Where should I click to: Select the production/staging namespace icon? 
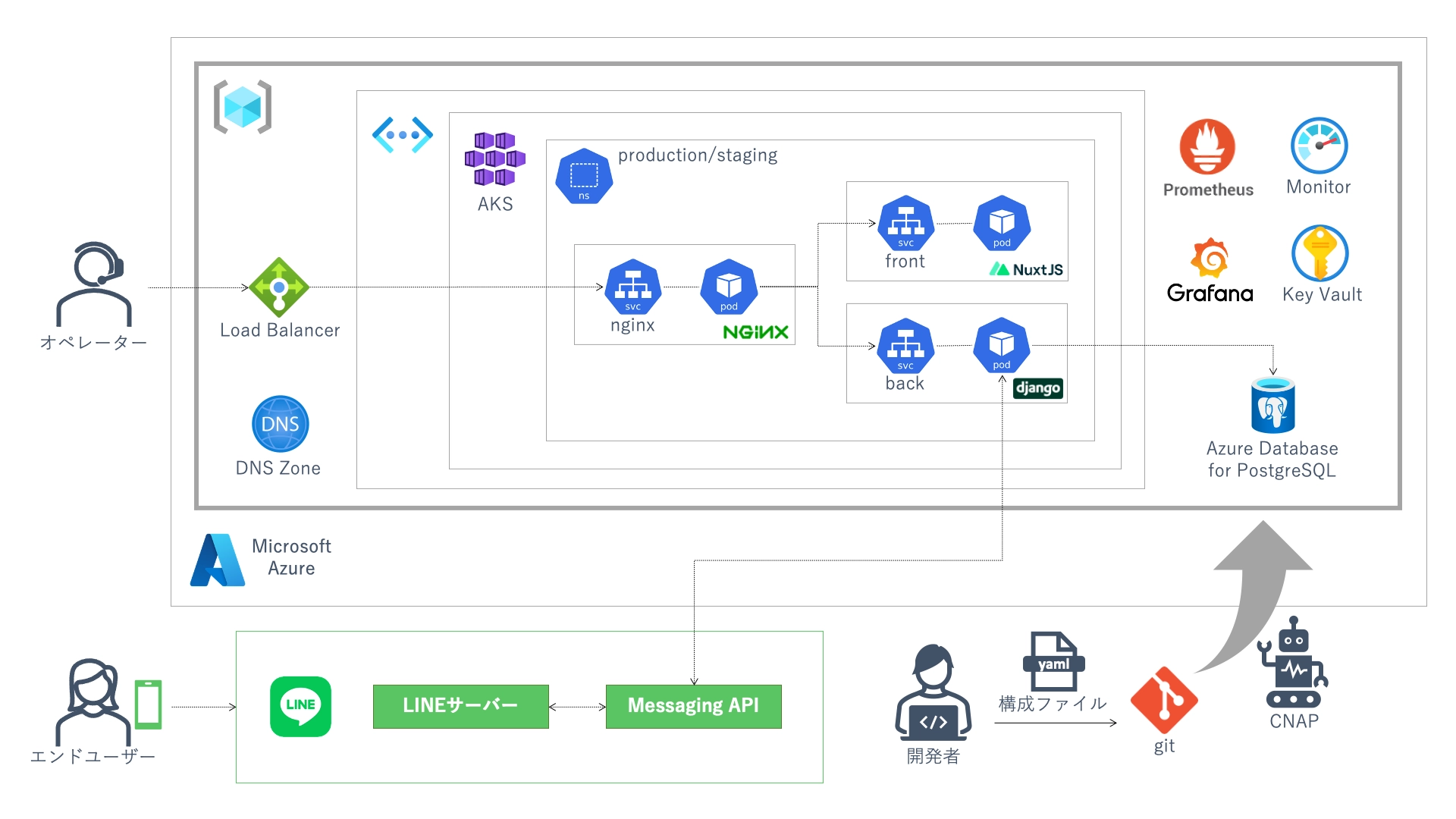tap(584, 177)
